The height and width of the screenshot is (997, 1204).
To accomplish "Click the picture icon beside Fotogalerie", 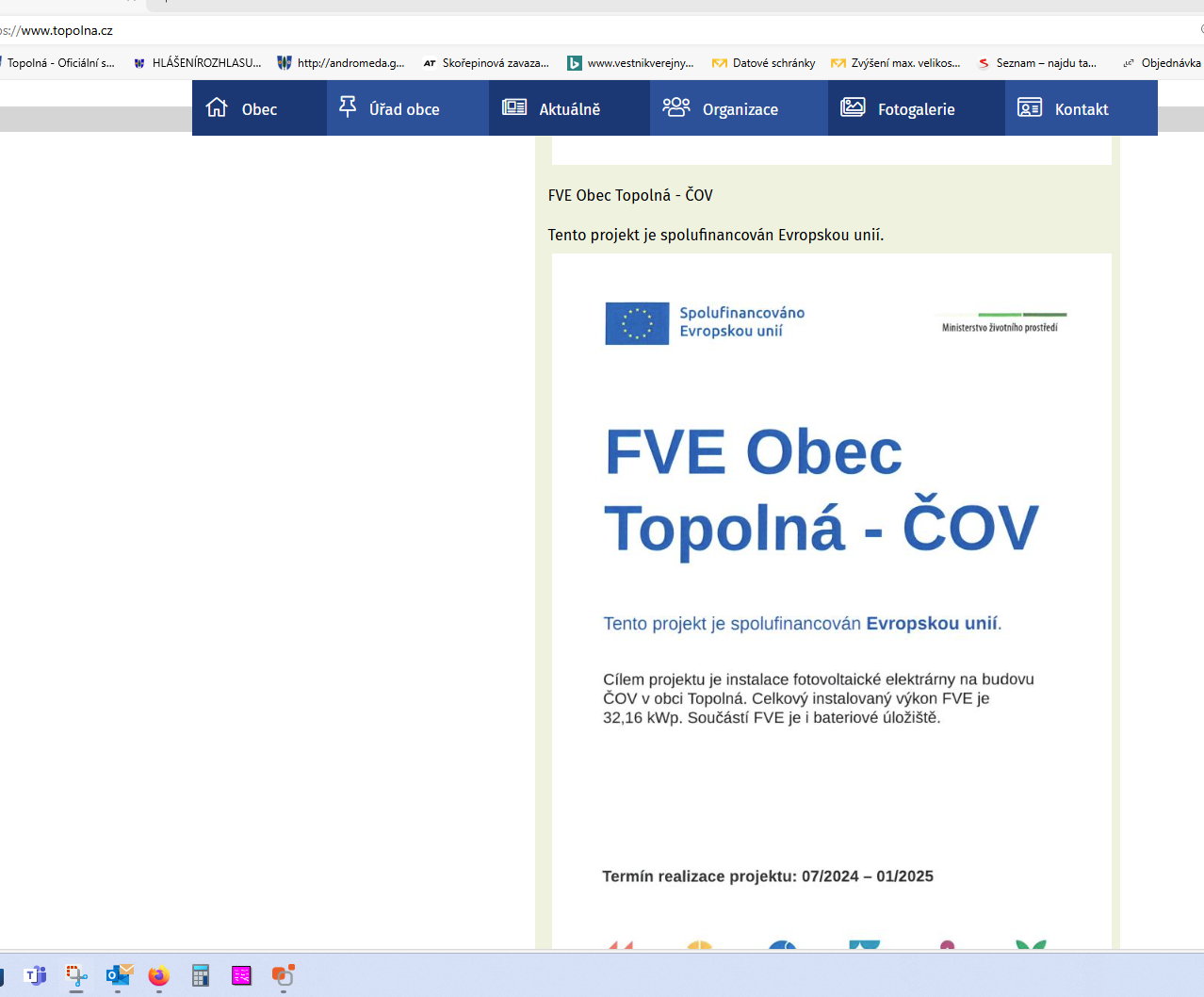I will pos(853,107).
